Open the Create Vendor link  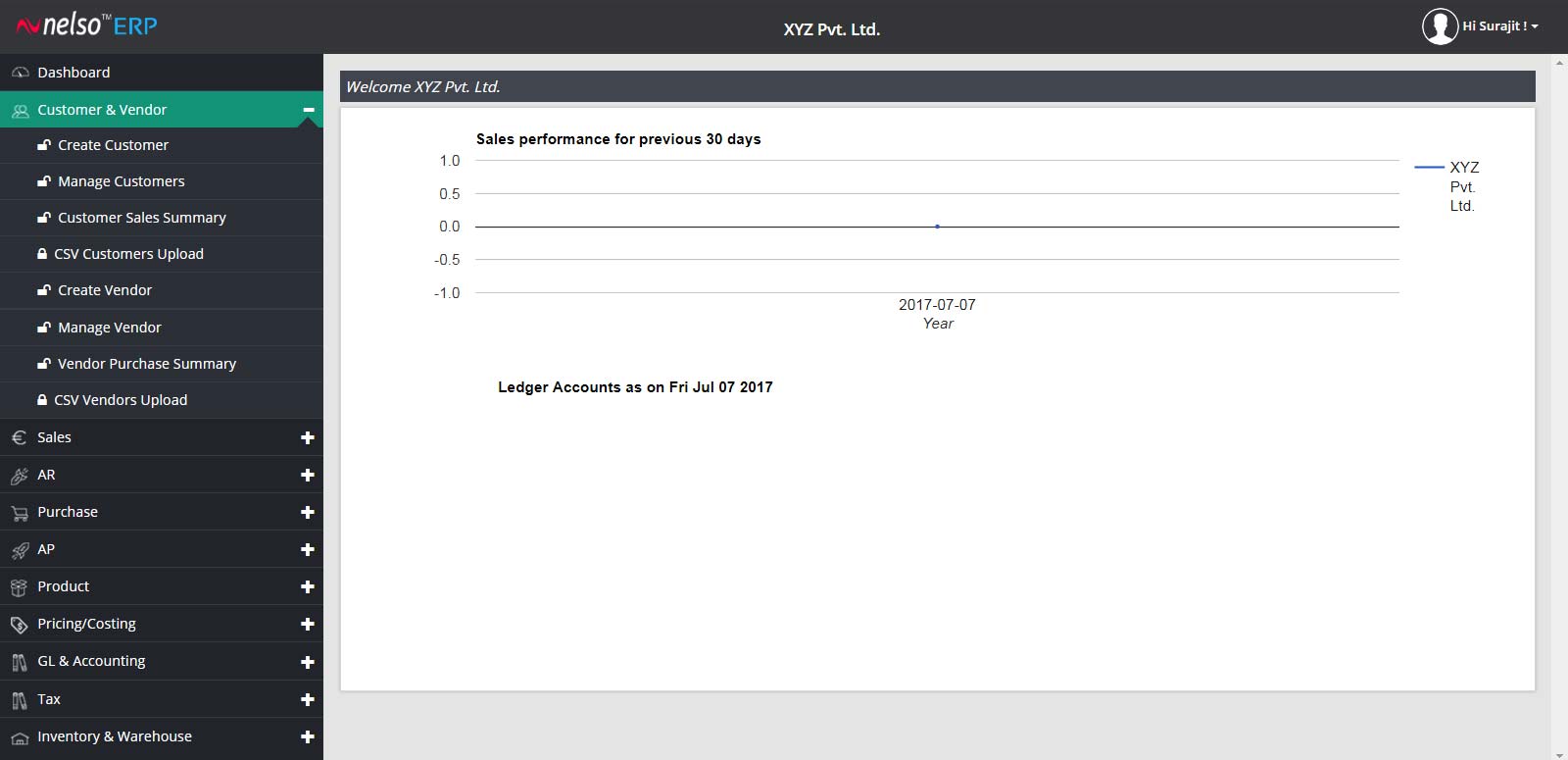point(105,290)
